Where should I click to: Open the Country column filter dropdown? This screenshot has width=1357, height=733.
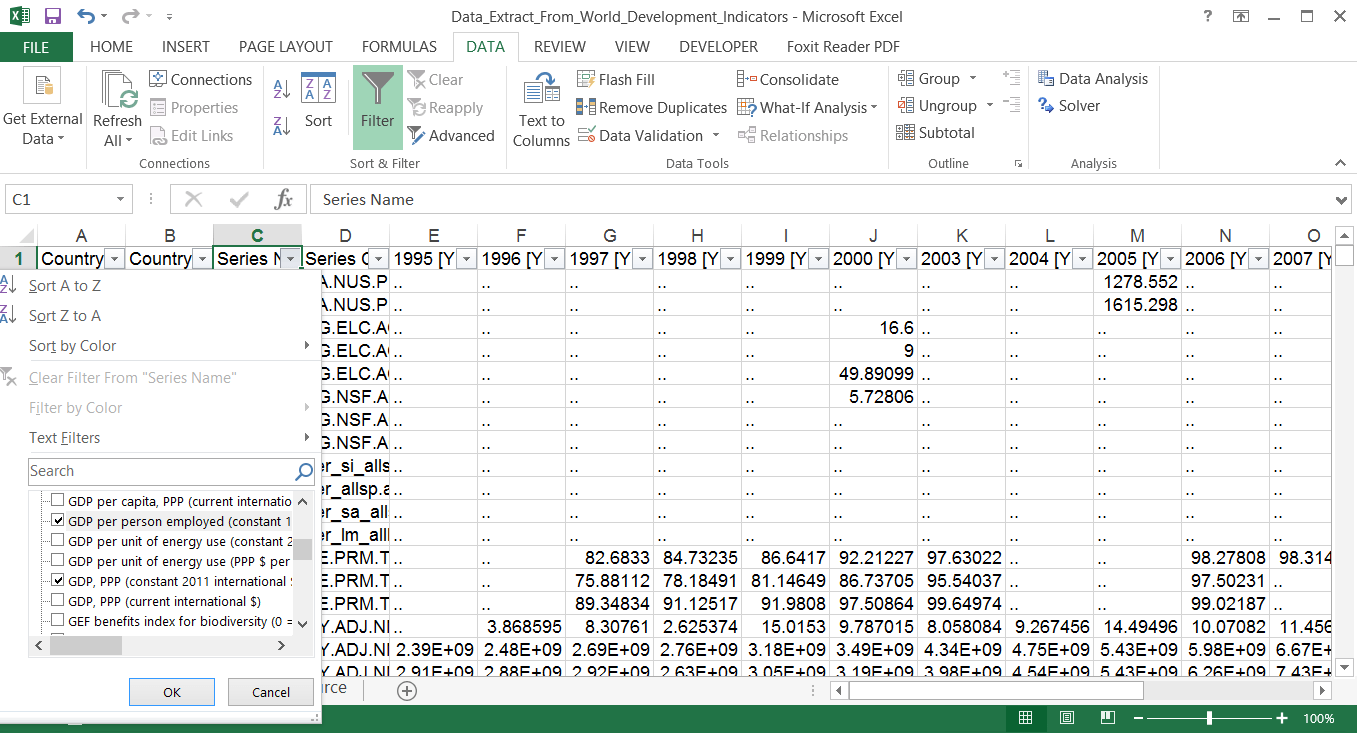[x=113, y=258]
